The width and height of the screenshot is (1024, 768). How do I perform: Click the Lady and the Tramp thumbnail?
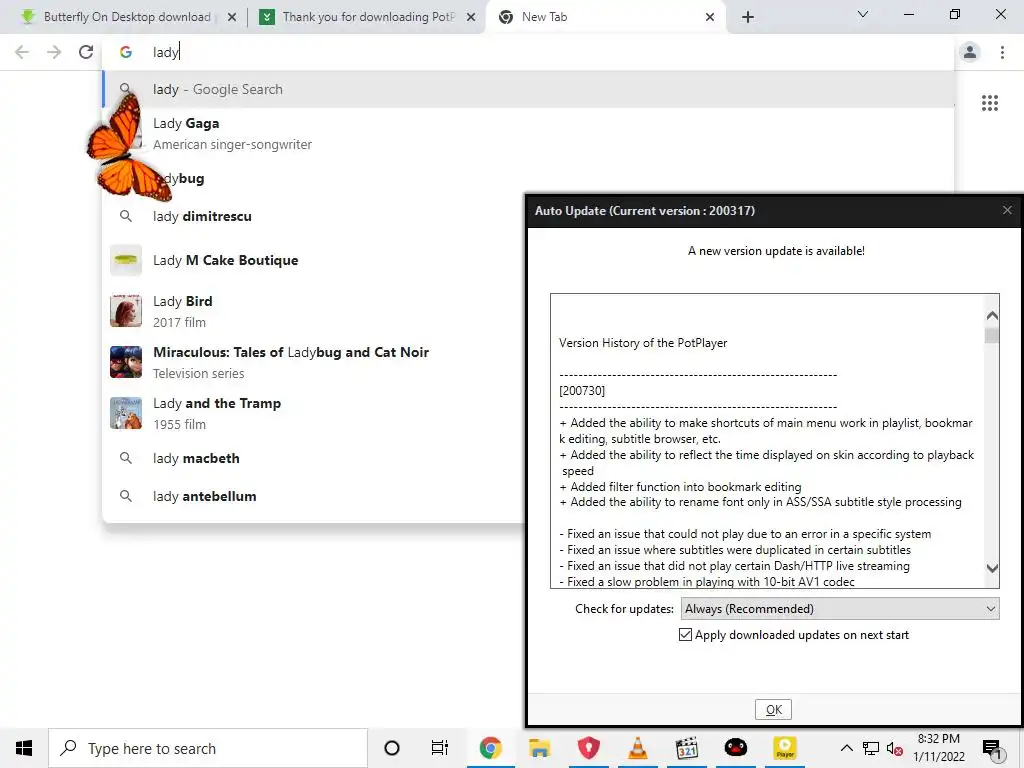coord(125,413)
